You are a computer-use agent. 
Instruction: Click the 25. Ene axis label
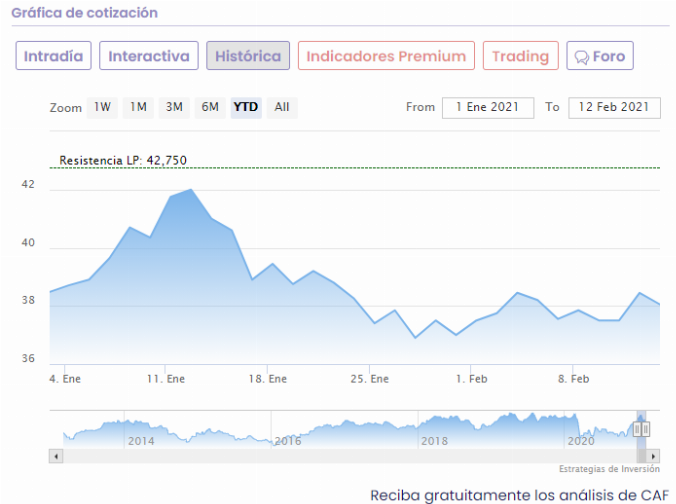(x=369, y=379)
